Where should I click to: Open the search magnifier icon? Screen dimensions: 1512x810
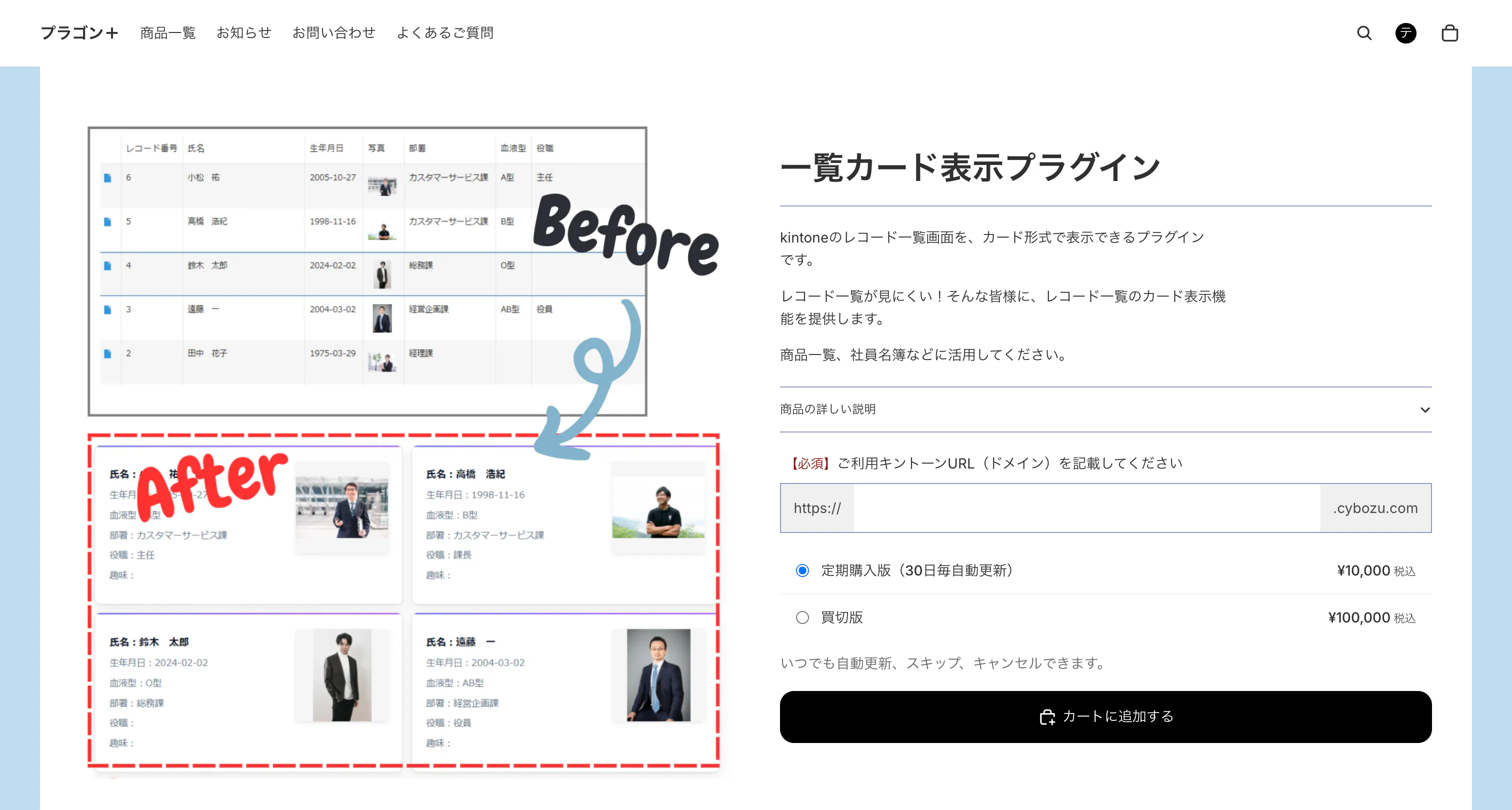(x=1364, y=33)
